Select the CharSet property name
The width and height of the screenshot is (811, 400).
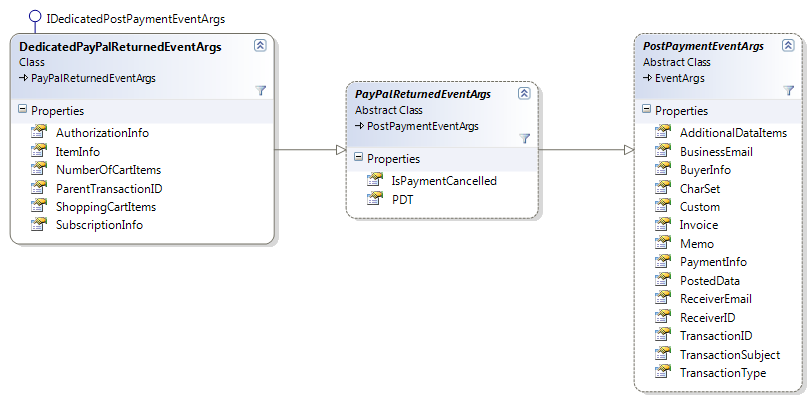[x=700, y=189]
